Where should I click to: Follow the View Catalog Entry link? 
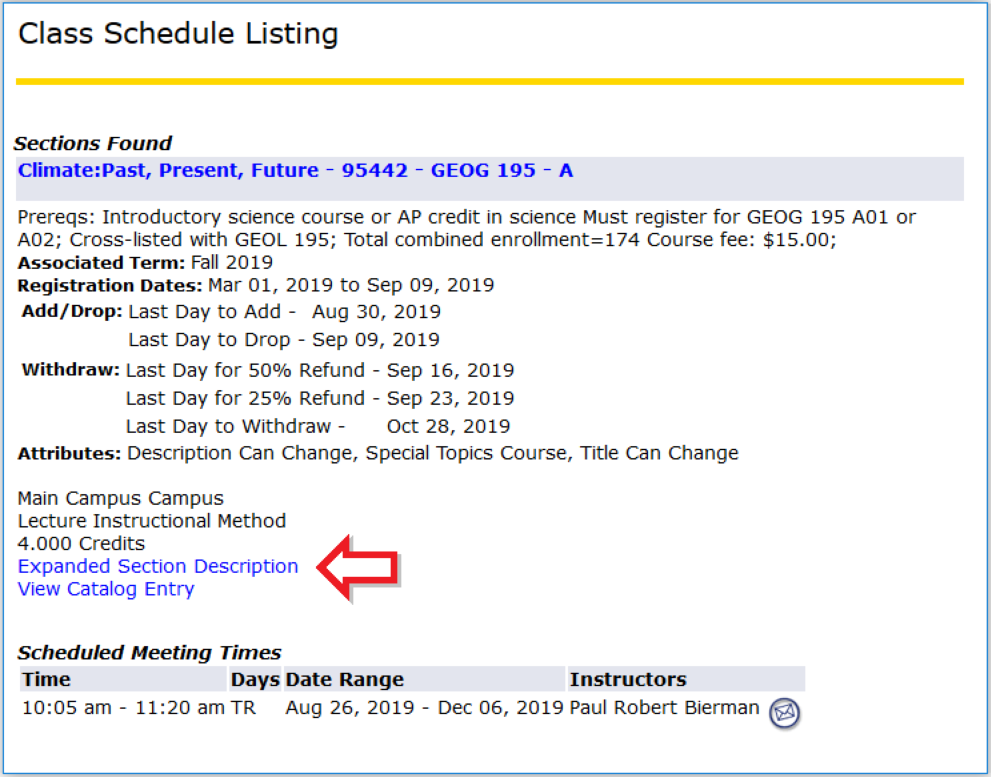click(106, 589)
